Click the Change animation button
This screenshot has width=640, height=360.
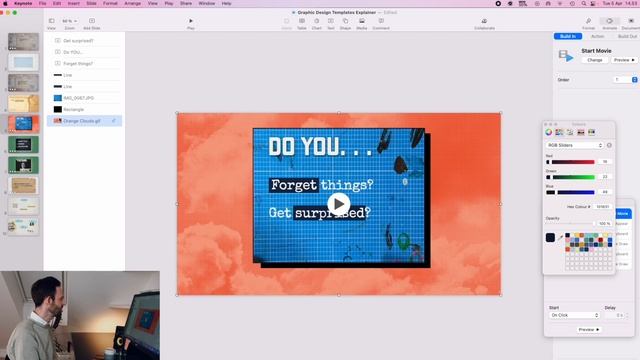[595, 60]
